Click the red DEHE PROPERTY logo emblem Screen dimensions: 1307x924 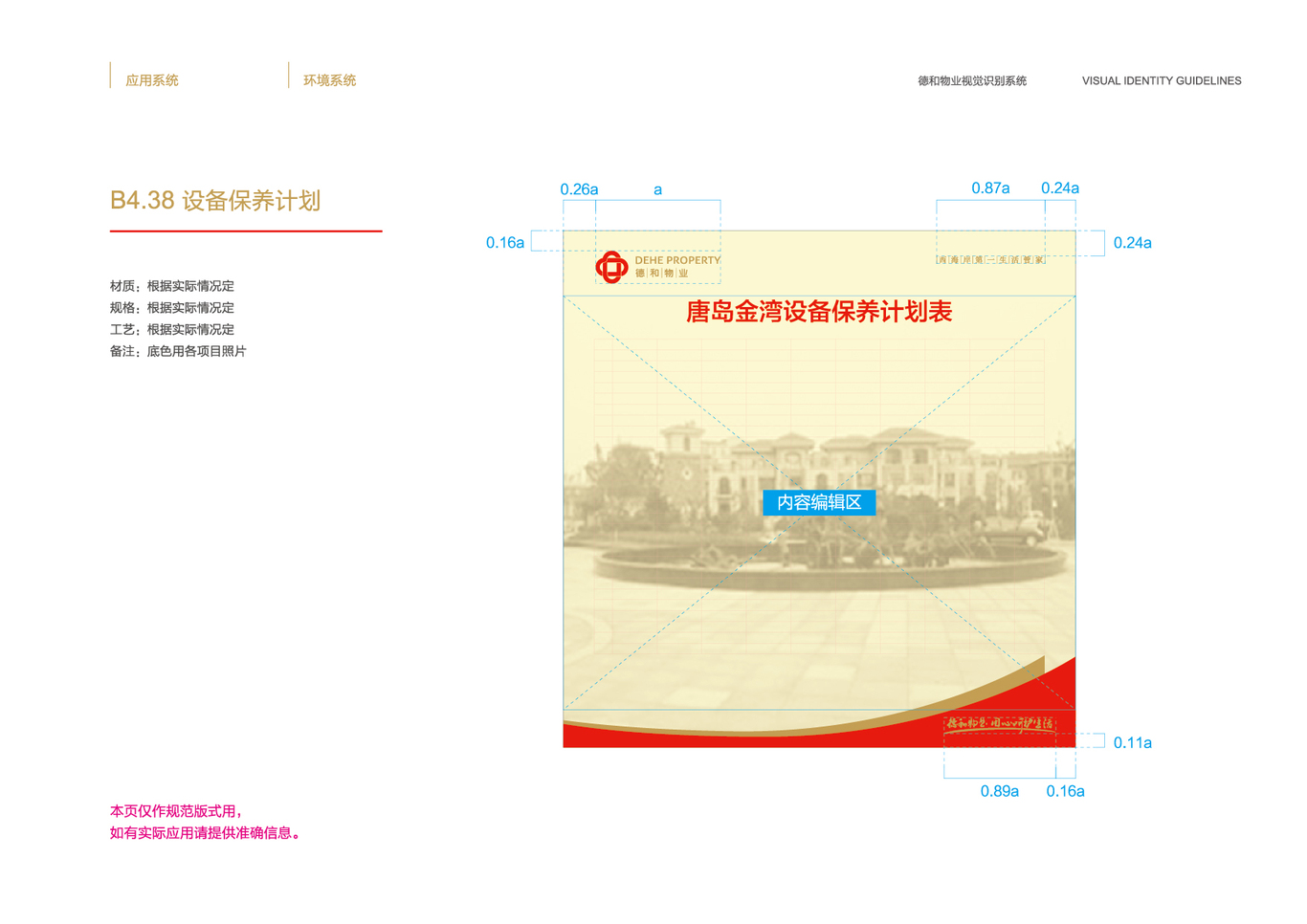click(611, 267)
